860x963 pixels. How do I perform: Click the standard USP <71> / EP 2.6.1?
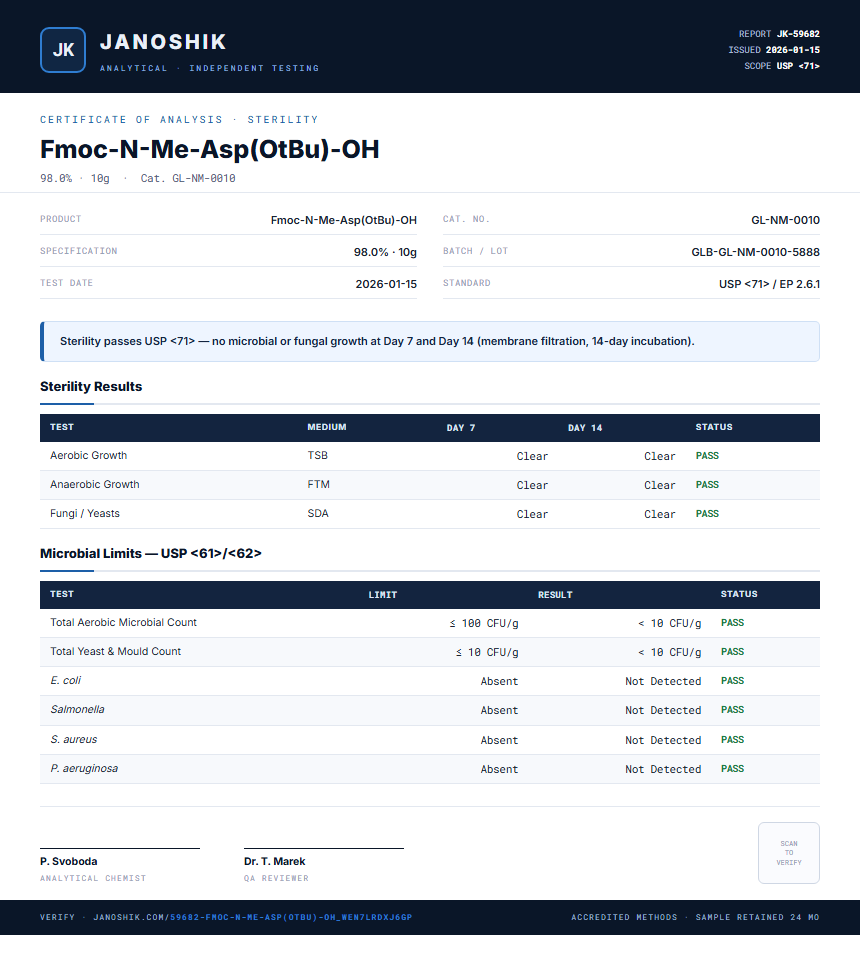(x=769, y=284)
